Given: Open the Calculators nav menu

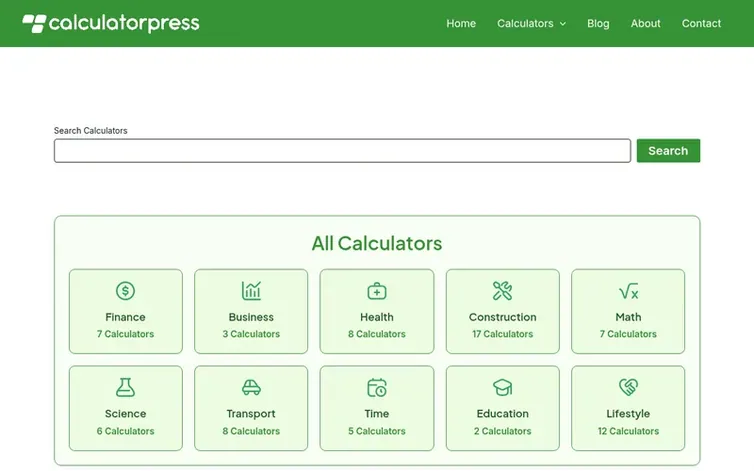Looking at the screenshot, I should tap(525, 23).
